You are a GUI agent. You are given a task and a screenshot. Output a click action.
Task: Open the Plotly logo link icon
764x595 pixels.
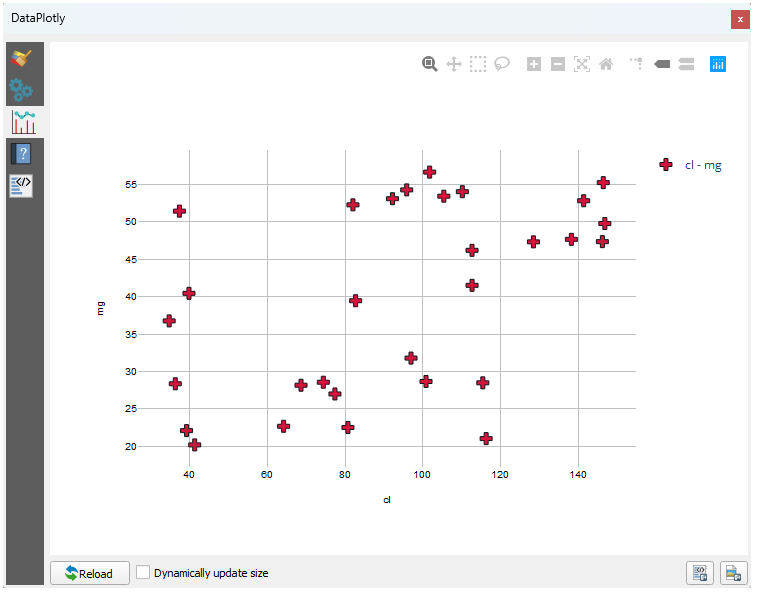(718, 64)
